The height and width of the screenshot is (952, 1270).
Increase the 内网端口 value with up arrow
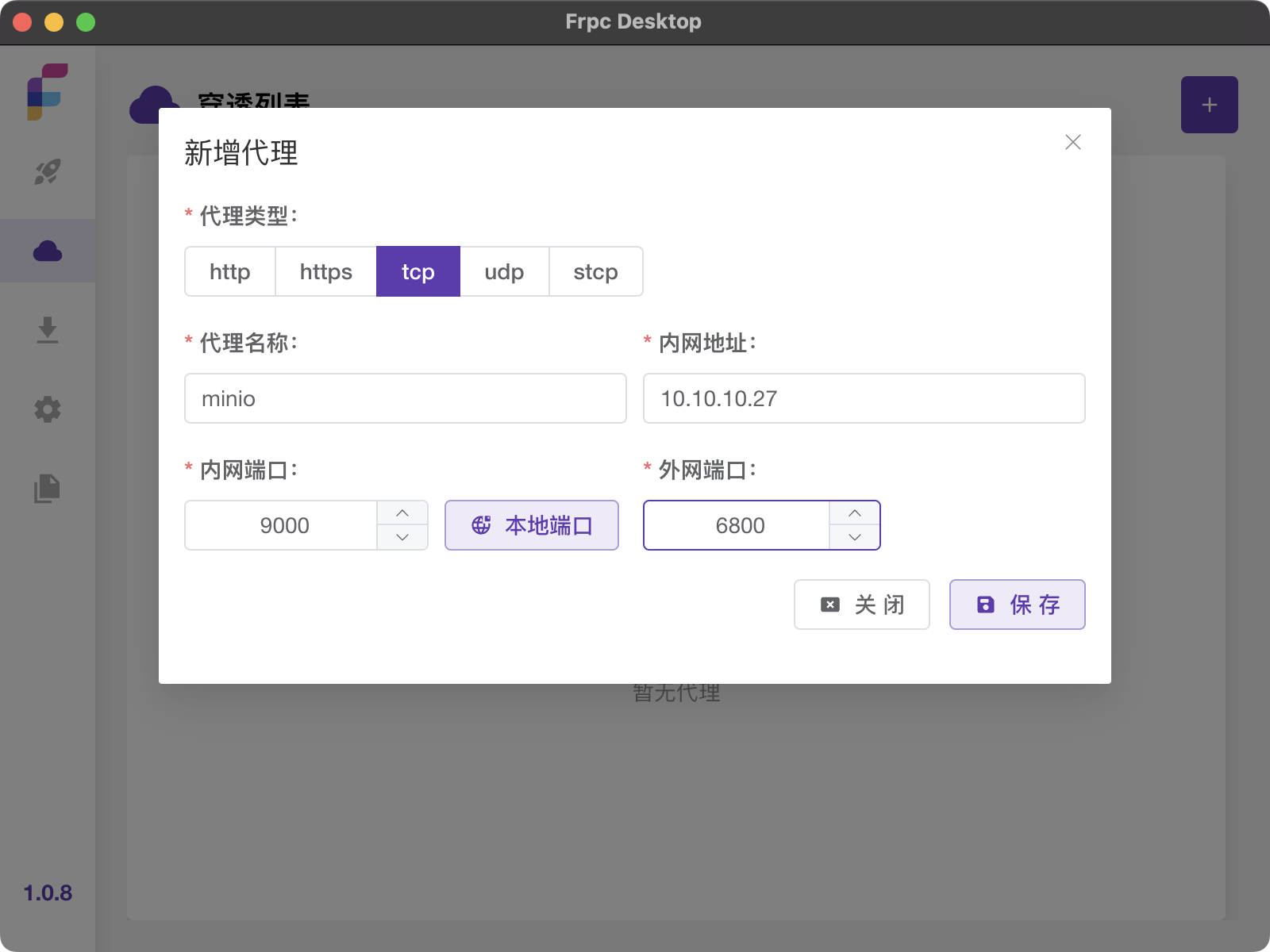point(402,513)
